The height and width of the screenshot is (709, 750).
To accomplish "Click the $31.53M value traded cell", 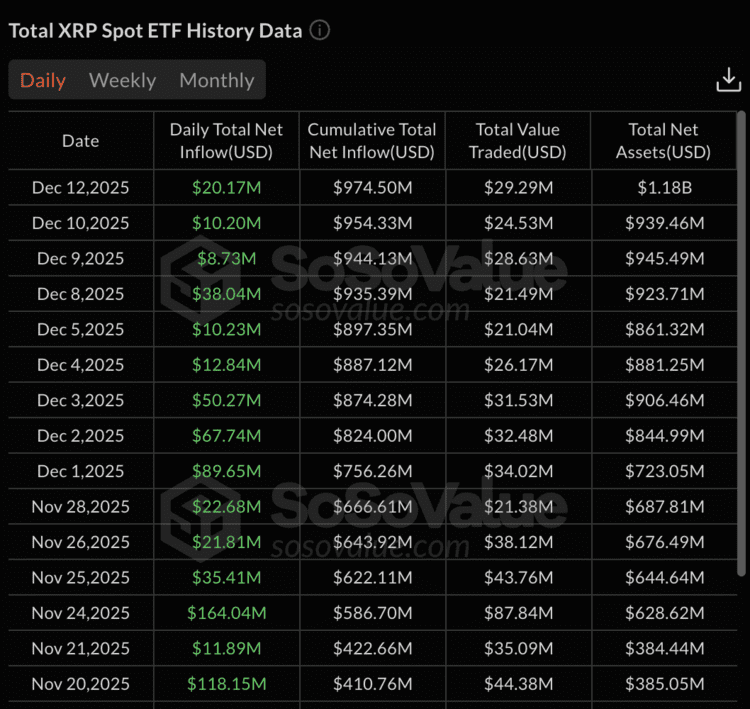I will (x=518, y=400).
